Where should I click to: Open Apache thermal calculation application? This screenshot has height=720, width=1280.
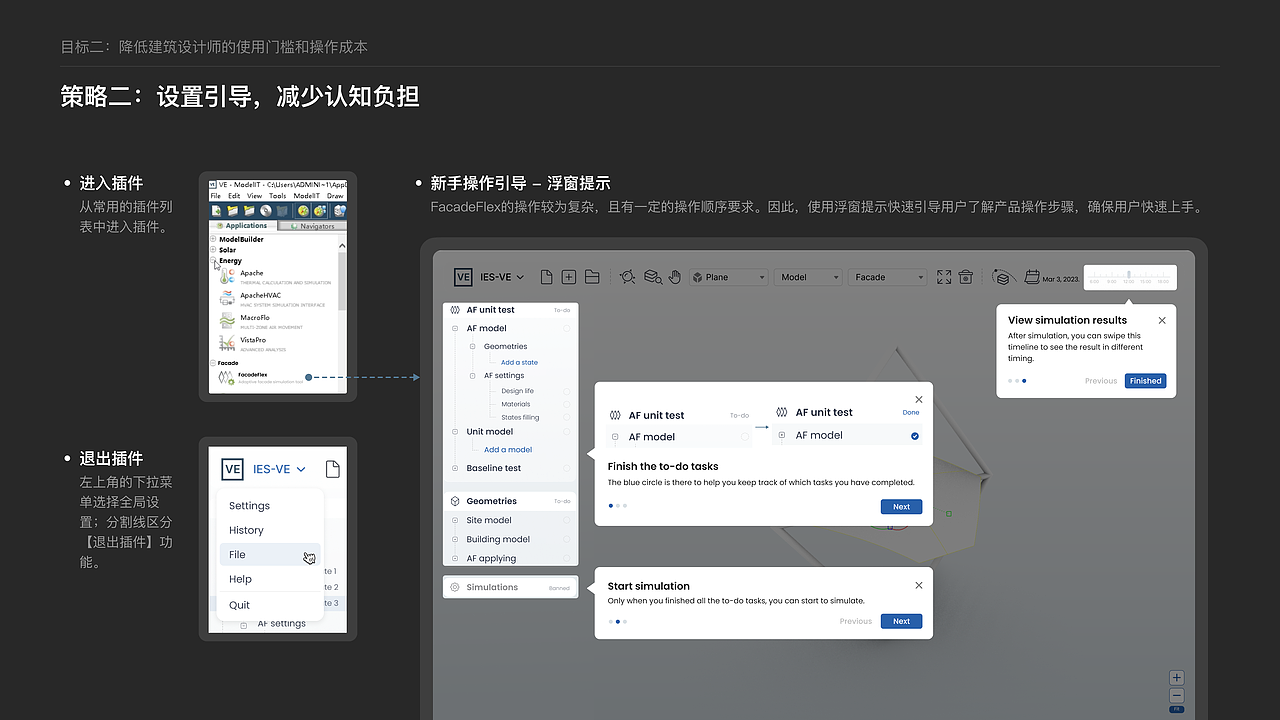275,276
